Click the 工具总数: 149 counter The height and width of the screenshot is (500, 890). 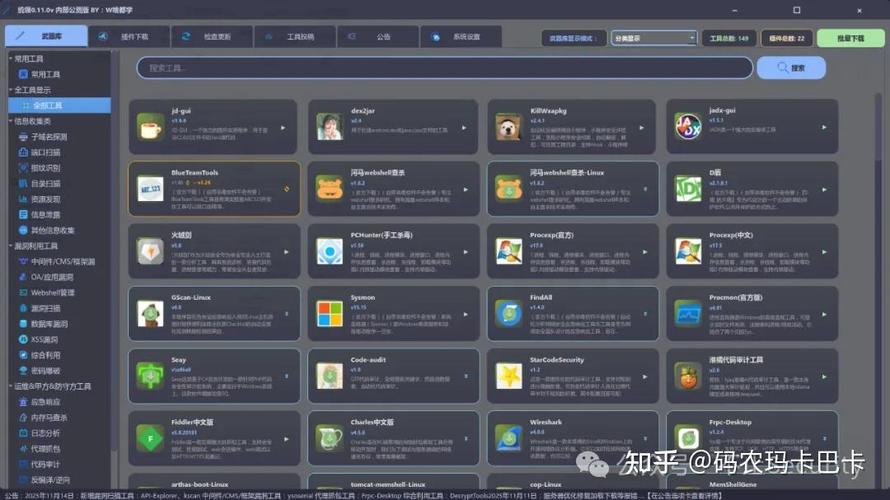(729, 38)
